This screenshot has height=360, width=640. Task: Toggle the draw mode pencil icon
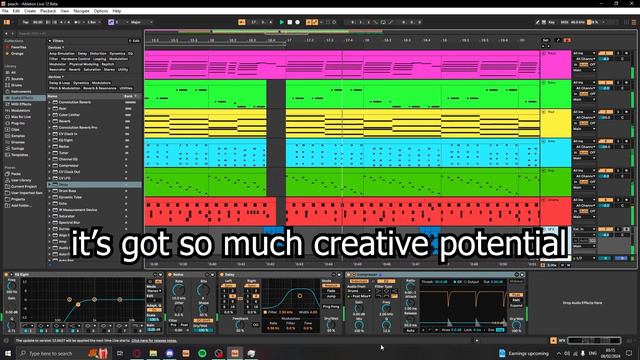click(x=538, y=22)
